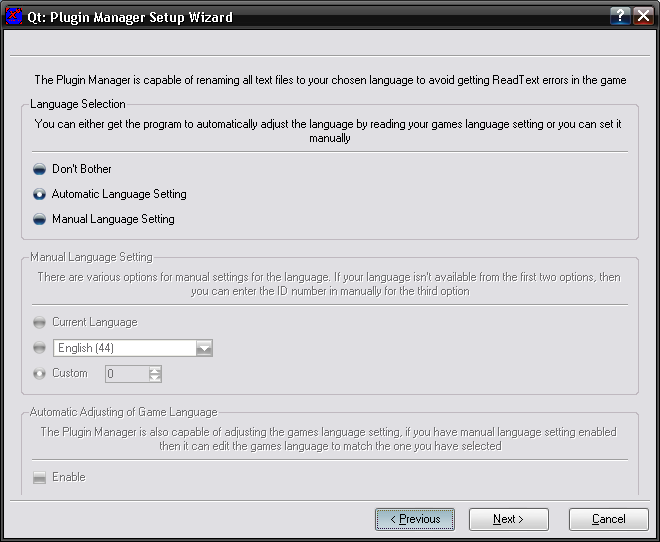Screen dimensions: 660x542
Task: Select Automatic Language Setting radio button
Action: tap(40, 194)
